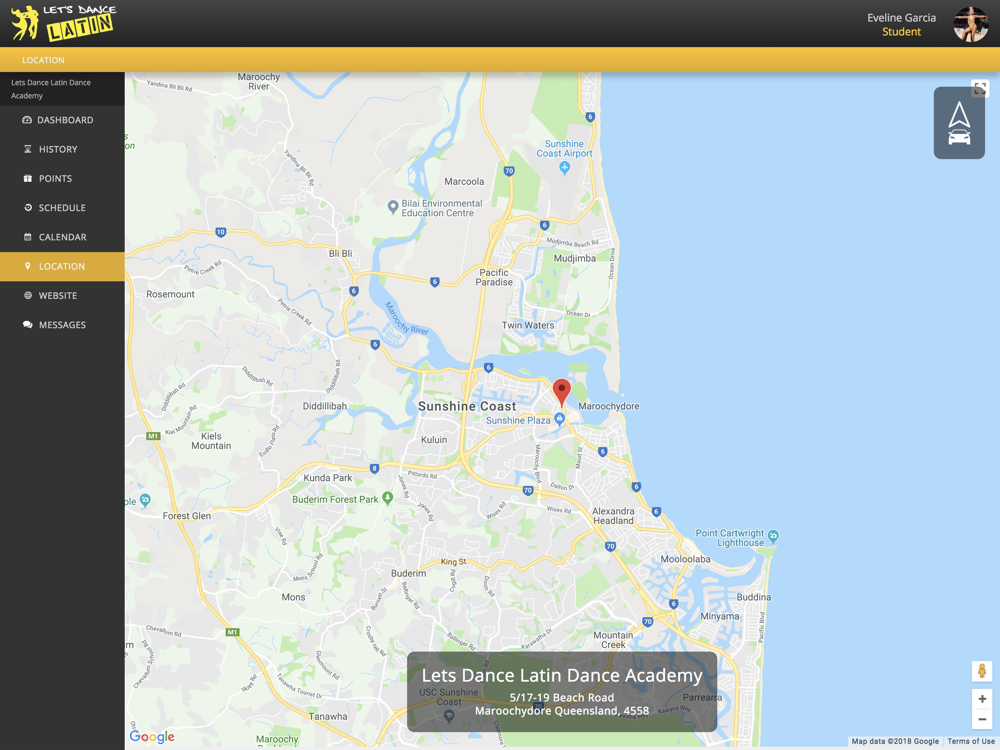The height and width of the screenshot is (750, 1000).
Task: Click the Rosemount map label
Action: point(170,294)
